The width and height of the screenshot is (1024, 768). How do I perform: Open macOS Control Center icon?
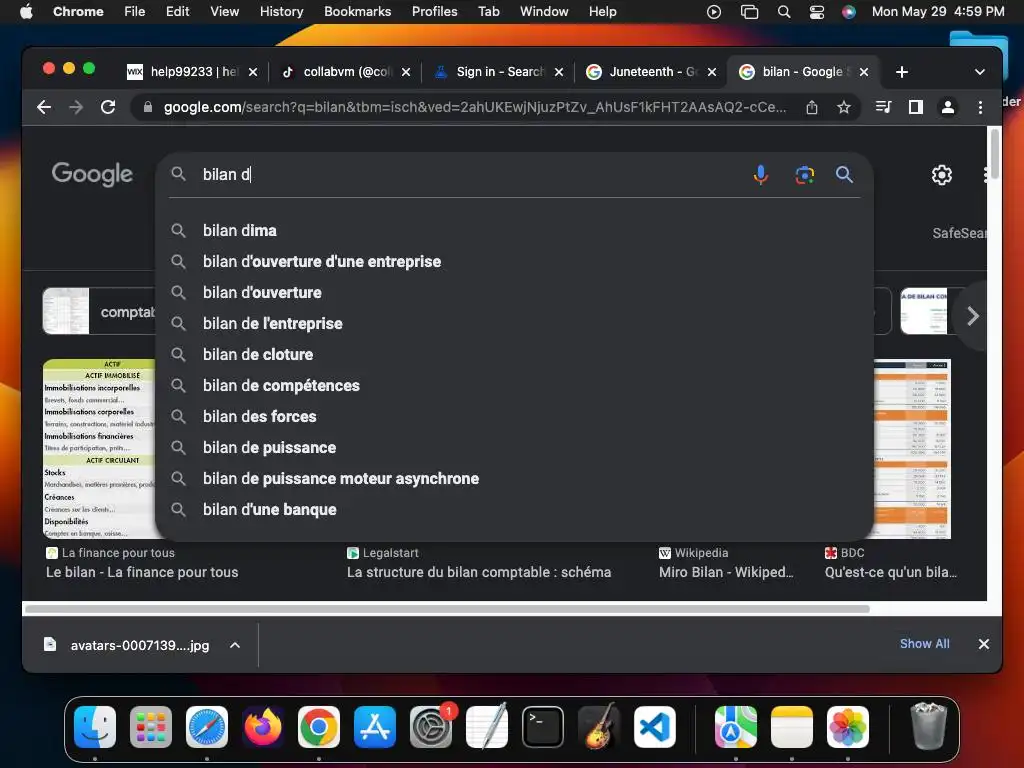(816, 12)
